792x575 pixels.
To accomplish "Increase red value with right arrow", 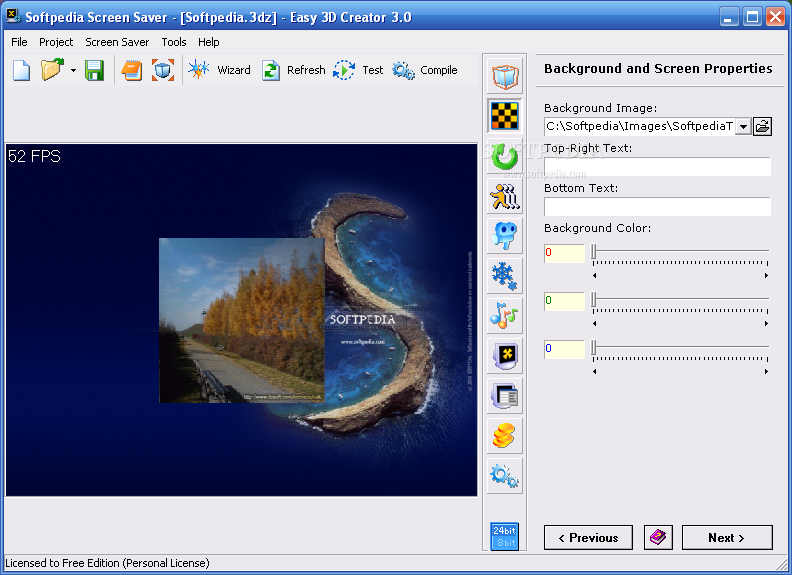I will [x=766, y=276].
